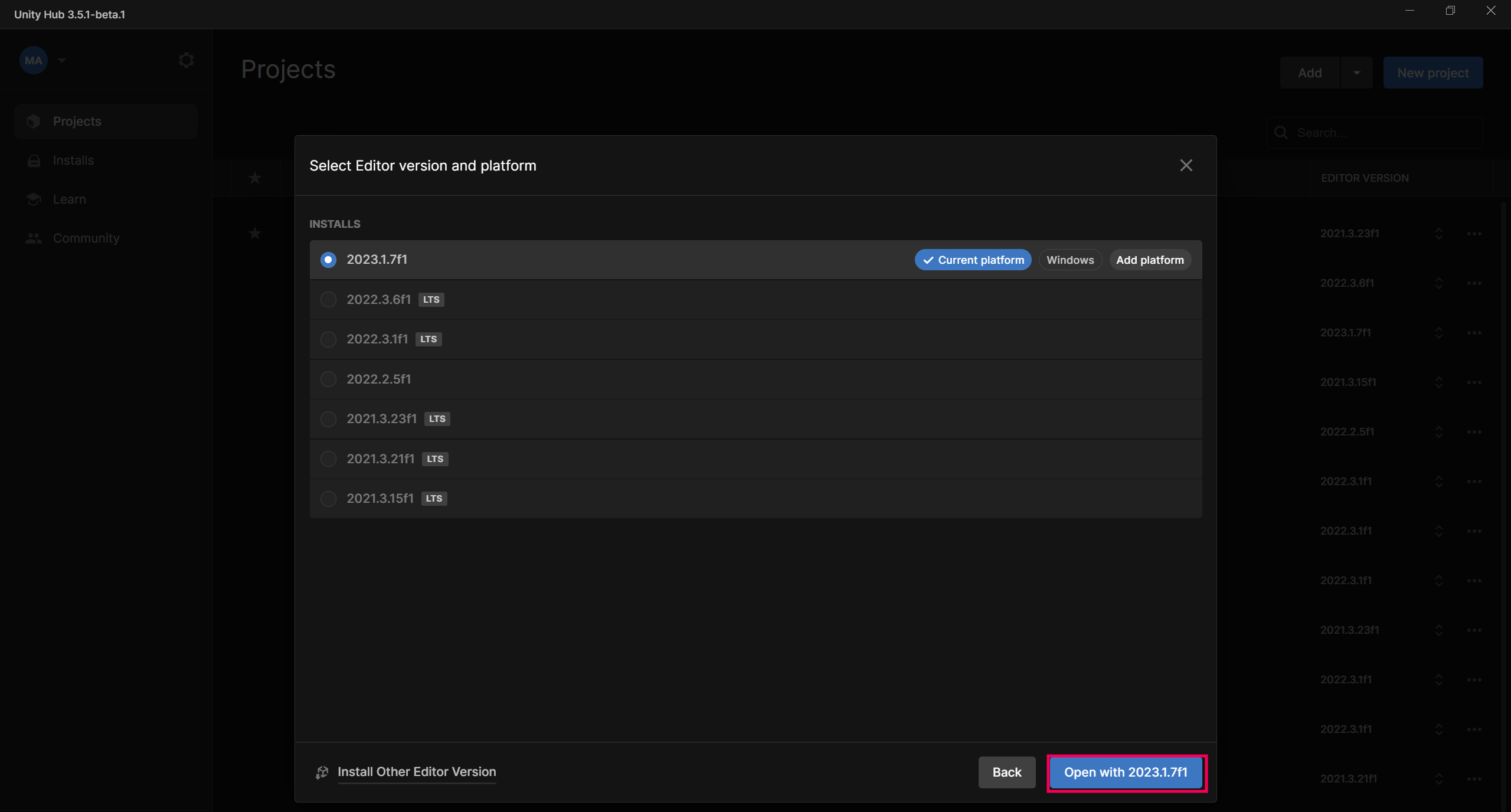This screenshot has width=1511, height=812.
Task: Select the Windows platform chip
Action: 1070,260
